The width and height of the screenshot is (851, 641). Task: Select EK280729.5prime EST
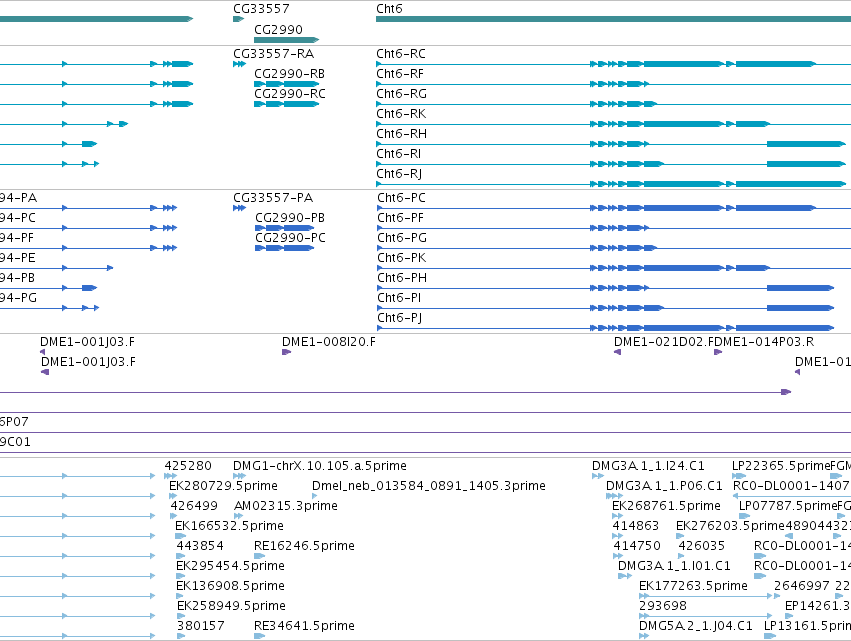pos(223,486)
